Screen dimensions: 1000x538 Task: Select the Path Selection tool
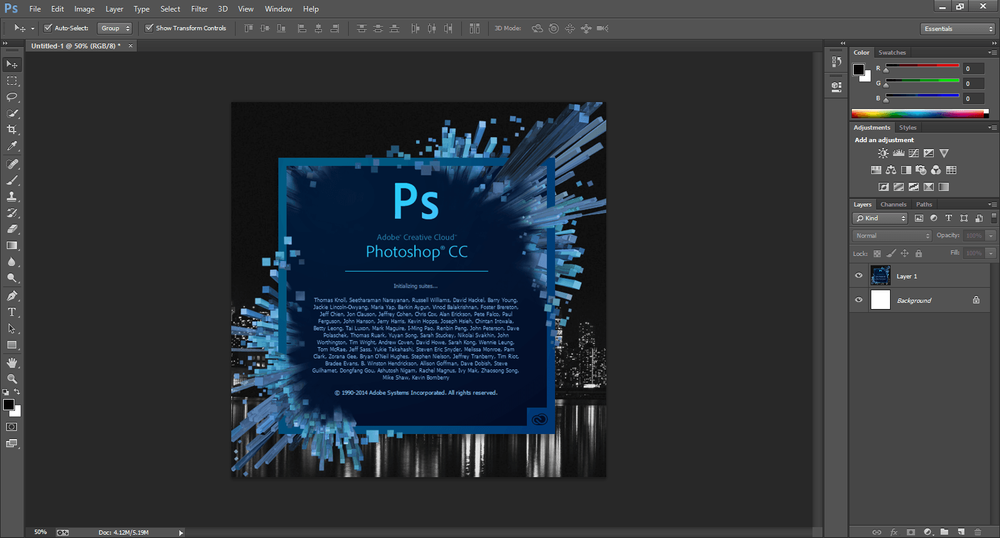point(11,329)
